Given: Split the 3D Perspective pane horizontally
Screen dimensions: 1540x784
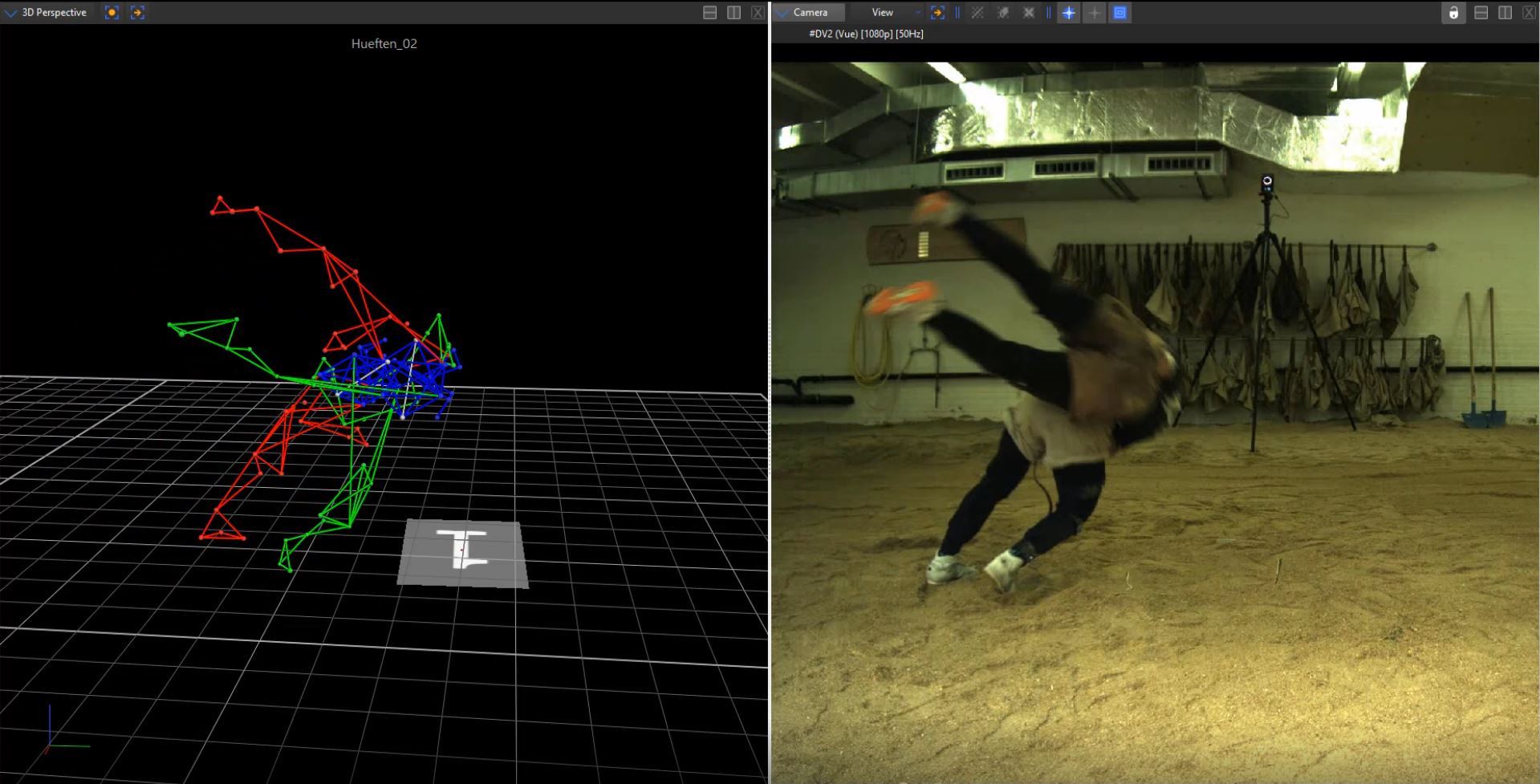Looking at the screenshot, I should (x=709, y=13).
